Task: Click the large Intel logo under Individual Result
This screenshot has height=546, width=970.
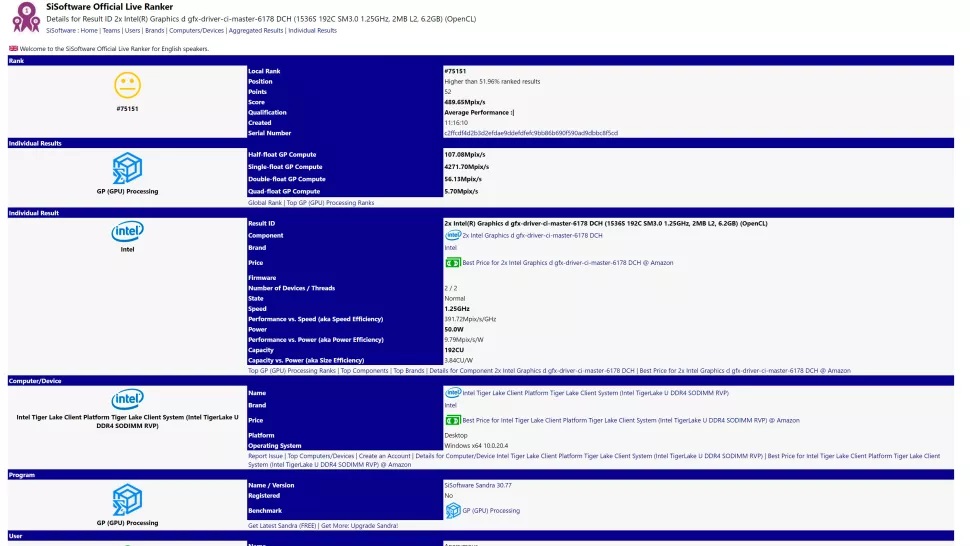Action: 127,231
